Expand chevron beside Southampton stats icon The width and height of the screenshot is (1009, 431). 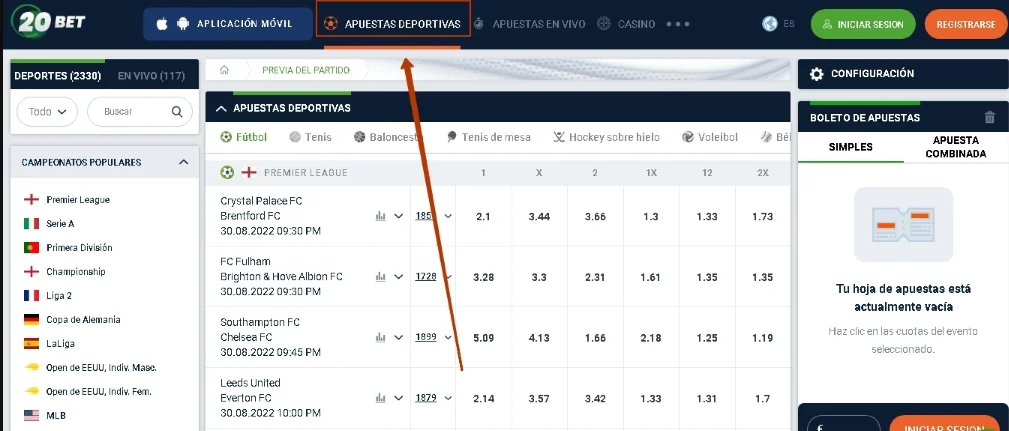tap(398, 337)
